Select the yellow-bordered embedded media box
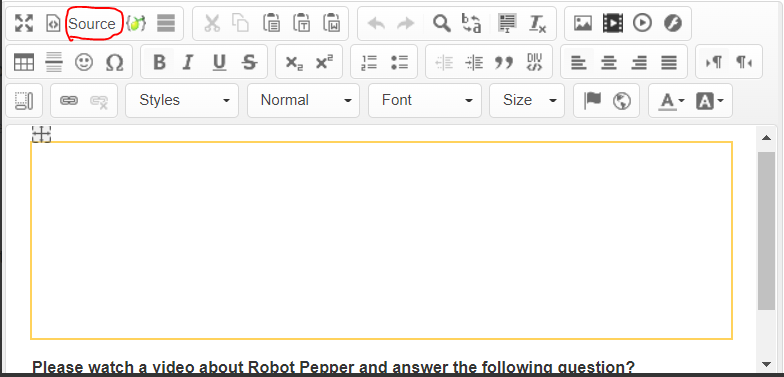This screenshot has height=377, width=784. (x=382, y=240)
